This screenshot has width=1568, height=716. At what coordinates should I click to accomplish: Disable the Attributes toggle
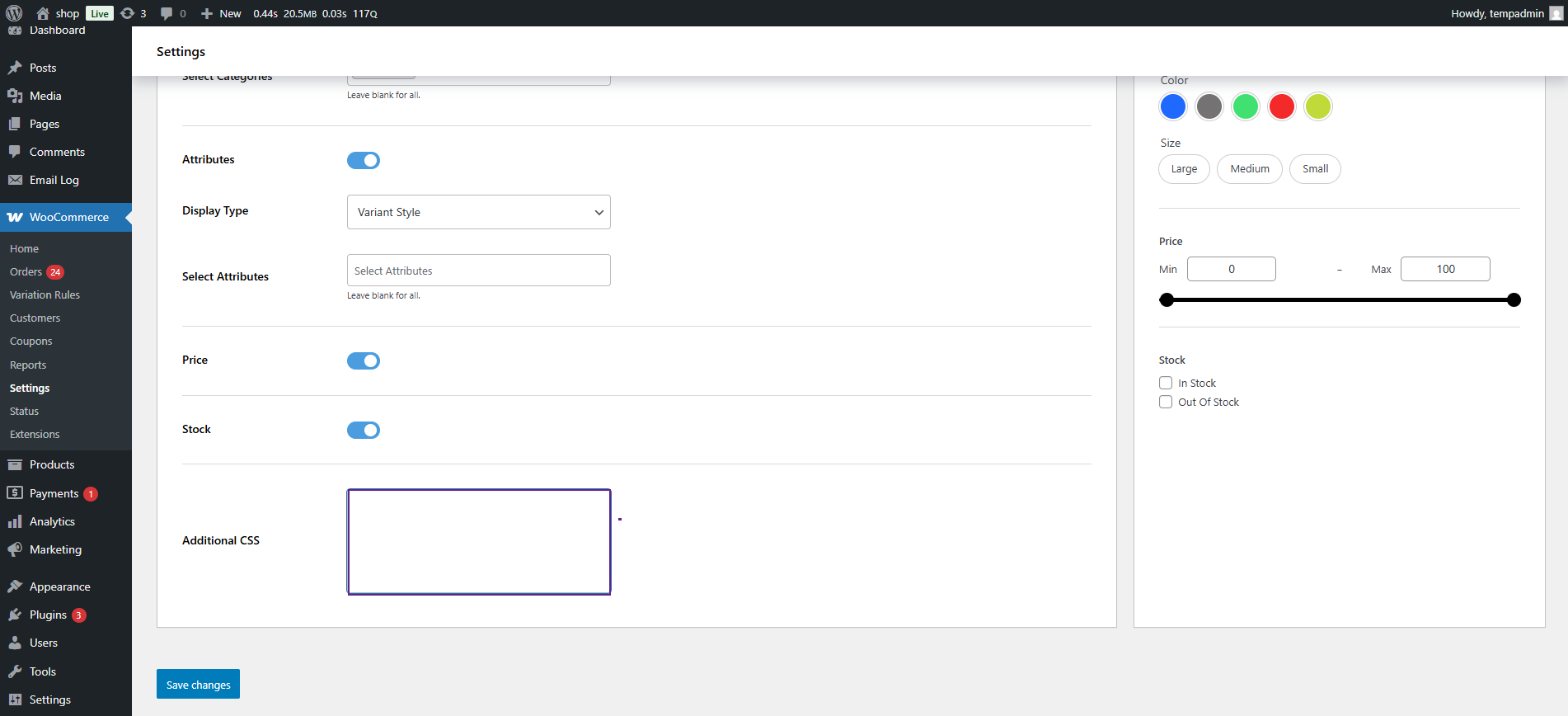pyautogui.click(x=364, y=160)
